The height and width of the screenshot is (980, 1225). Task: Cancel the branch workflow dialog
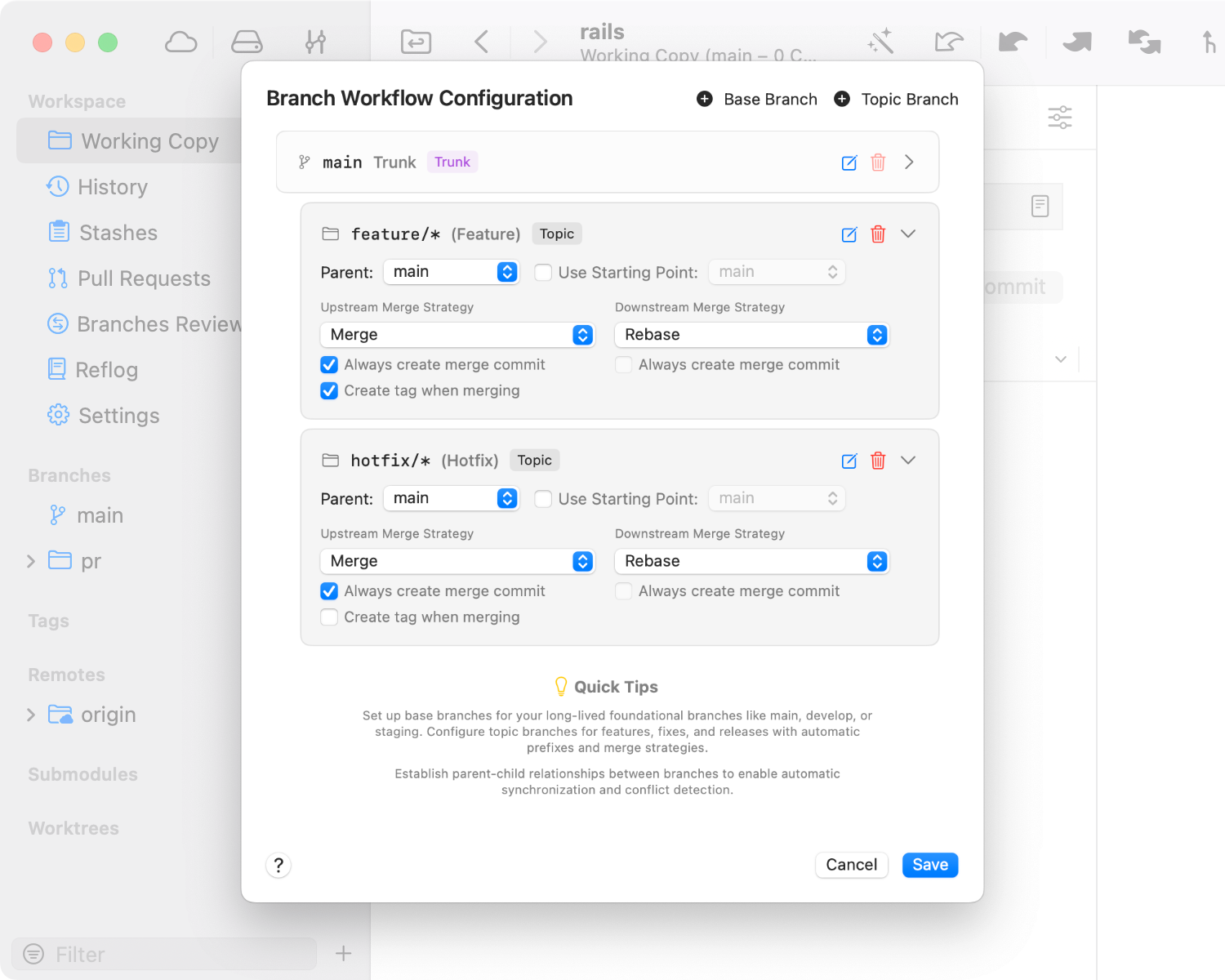coord(852,865)
